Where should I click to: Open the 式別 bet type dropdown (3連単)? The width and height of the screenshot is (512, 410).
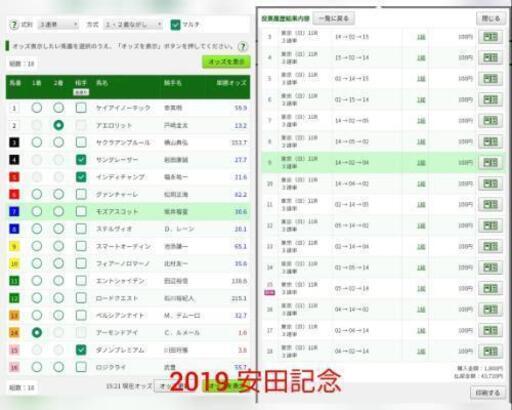(58, 25)
